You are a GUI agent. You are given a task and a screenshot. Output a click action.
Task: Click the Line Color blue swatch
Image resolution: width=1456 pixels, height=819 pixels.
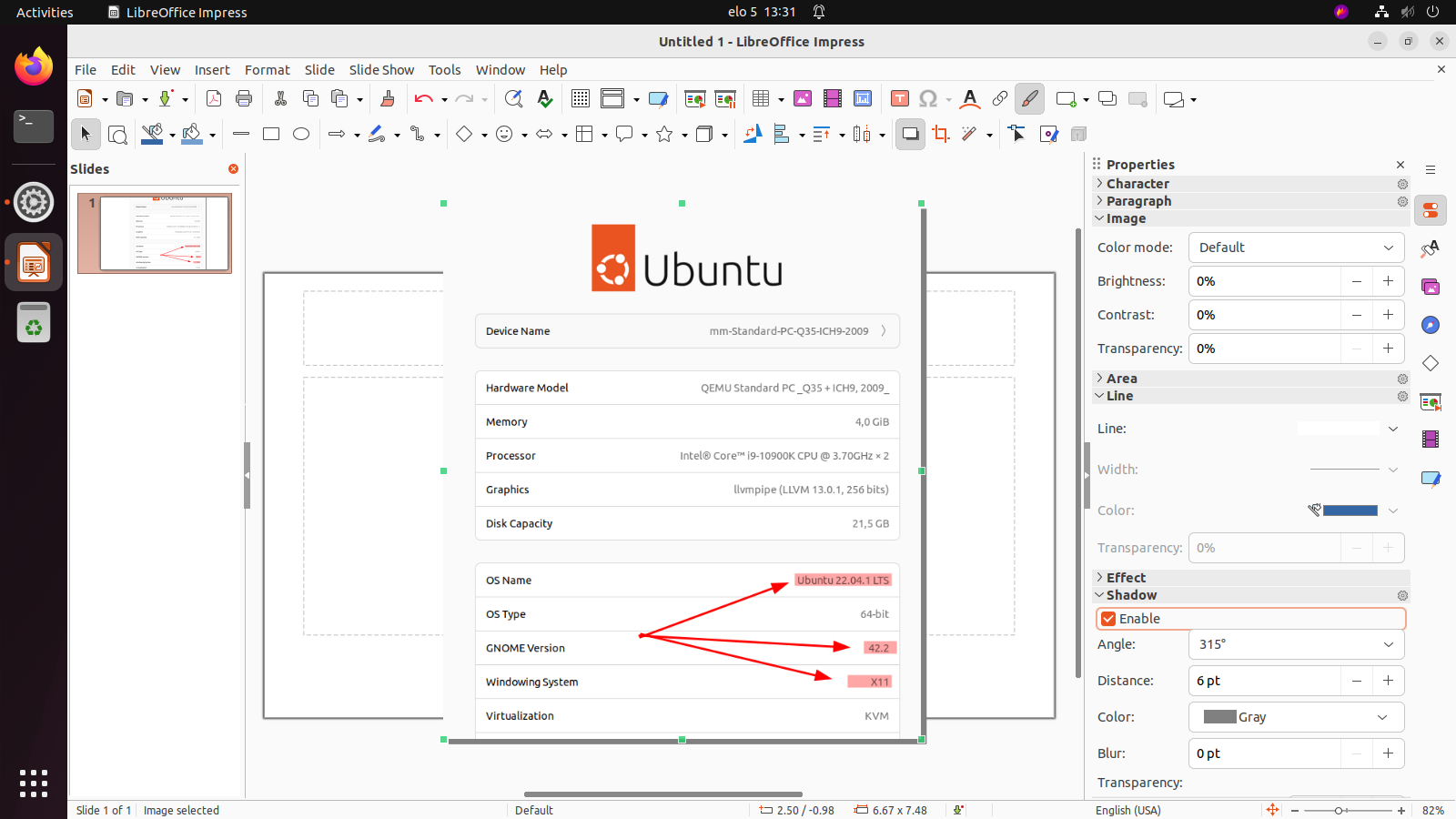click(1350, 511)
